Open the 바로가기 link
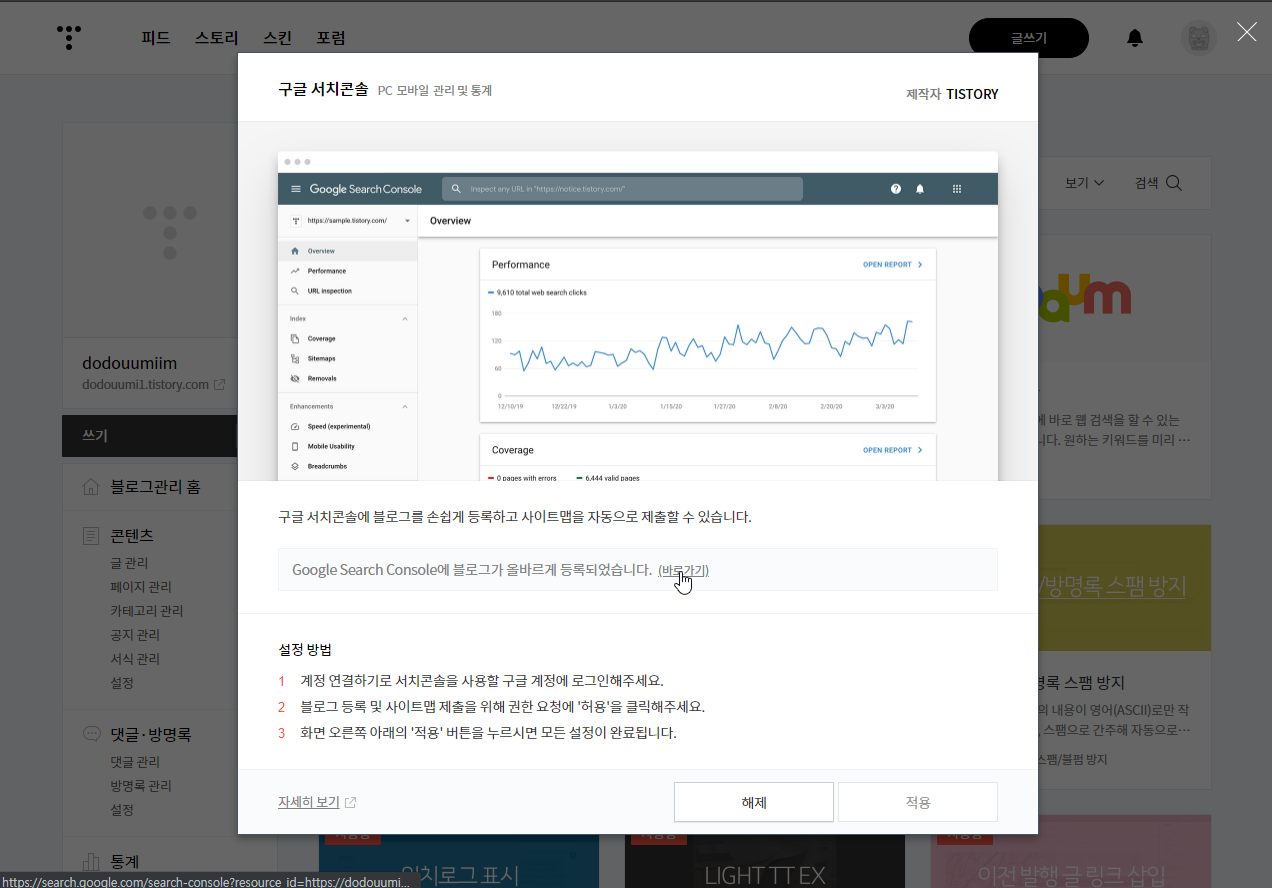 (683, 570)
